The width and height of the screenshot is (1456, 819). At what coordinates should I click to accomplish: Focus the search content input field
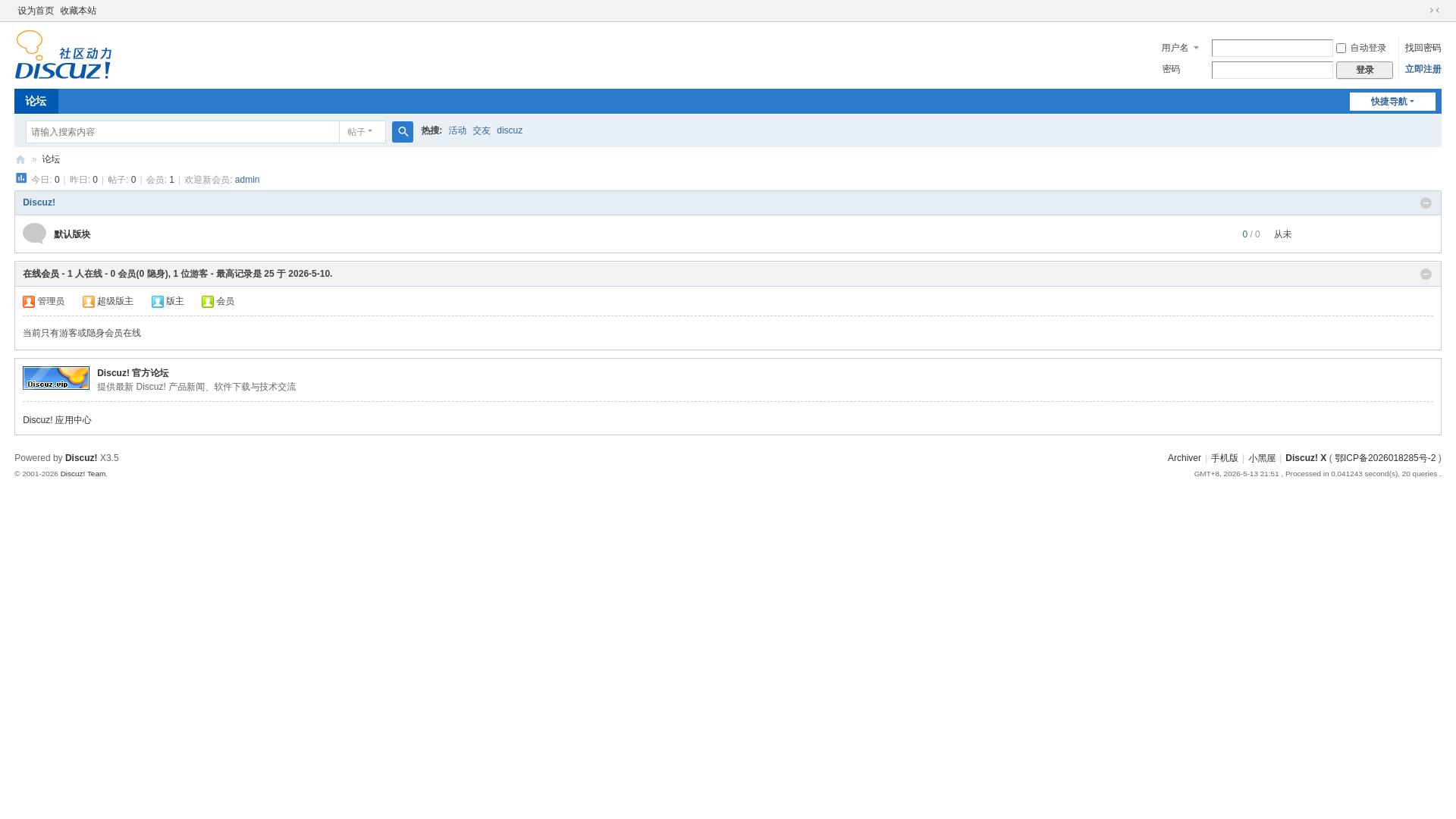tap(183, 132)
